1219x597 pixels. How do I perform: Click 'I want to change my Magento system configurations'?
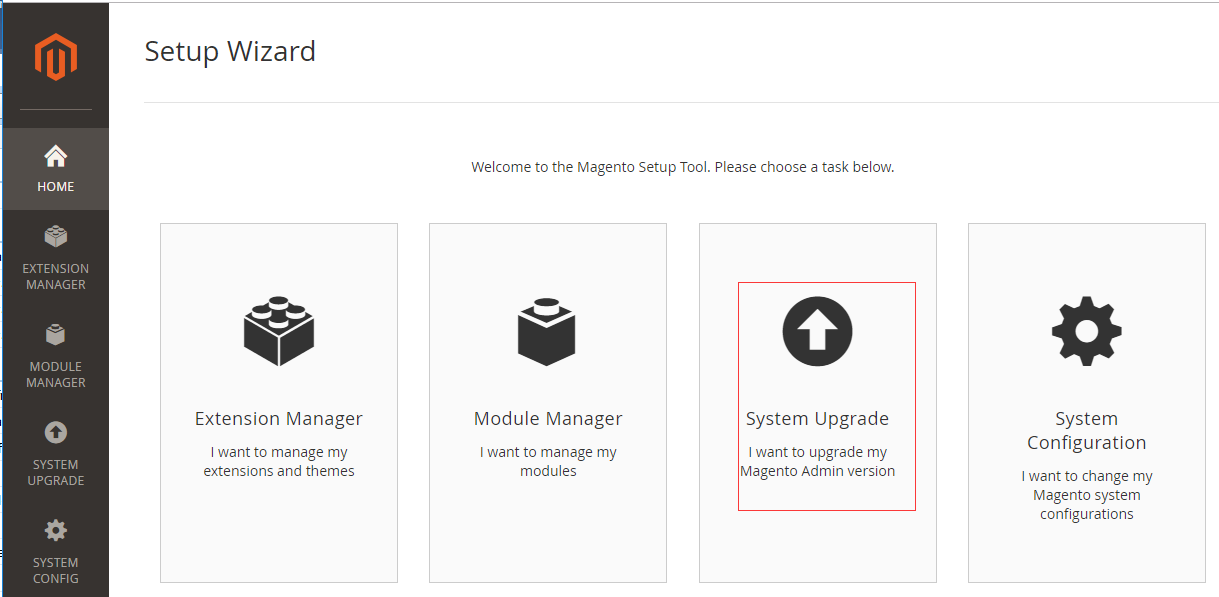[x=1087, y=495]
